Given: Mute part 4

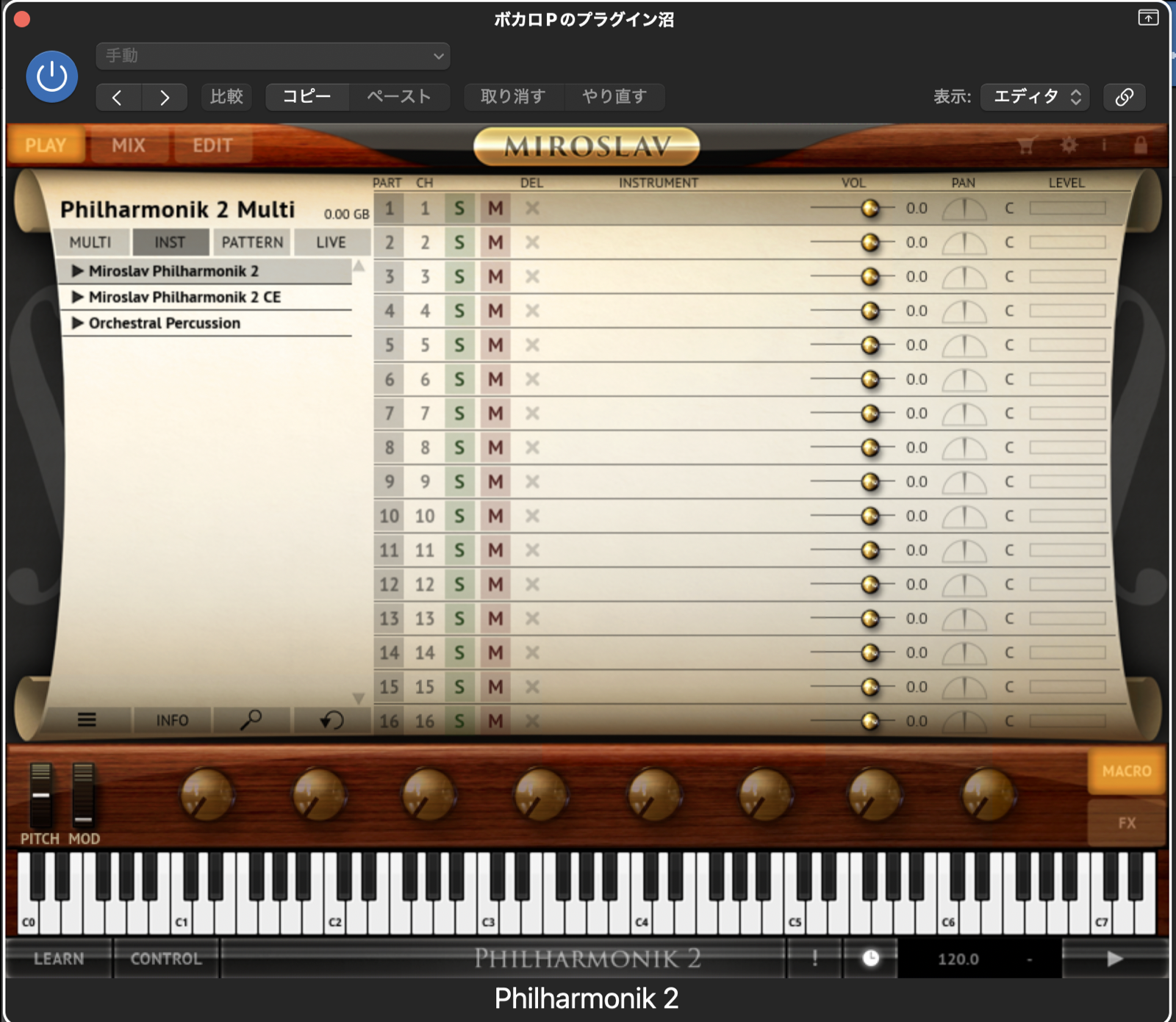Looking at the screenshot, I should [496, 311].
